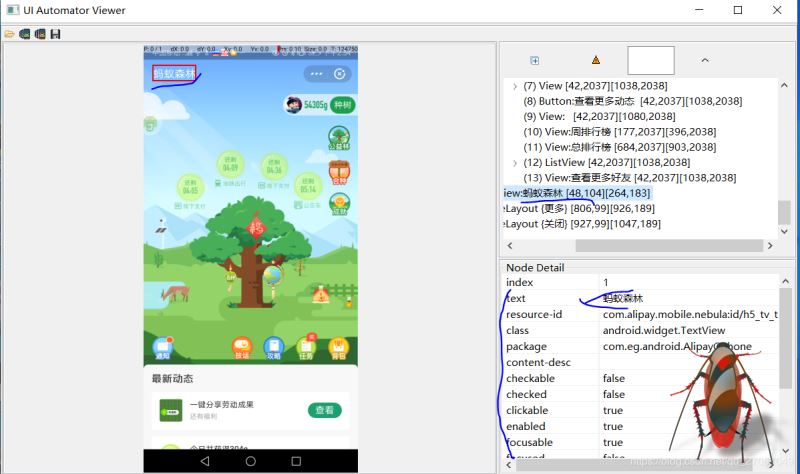Click 蚂蚁森林 title in the phone screenshot
The image size is (800, 474).
(x=174, y=73)
